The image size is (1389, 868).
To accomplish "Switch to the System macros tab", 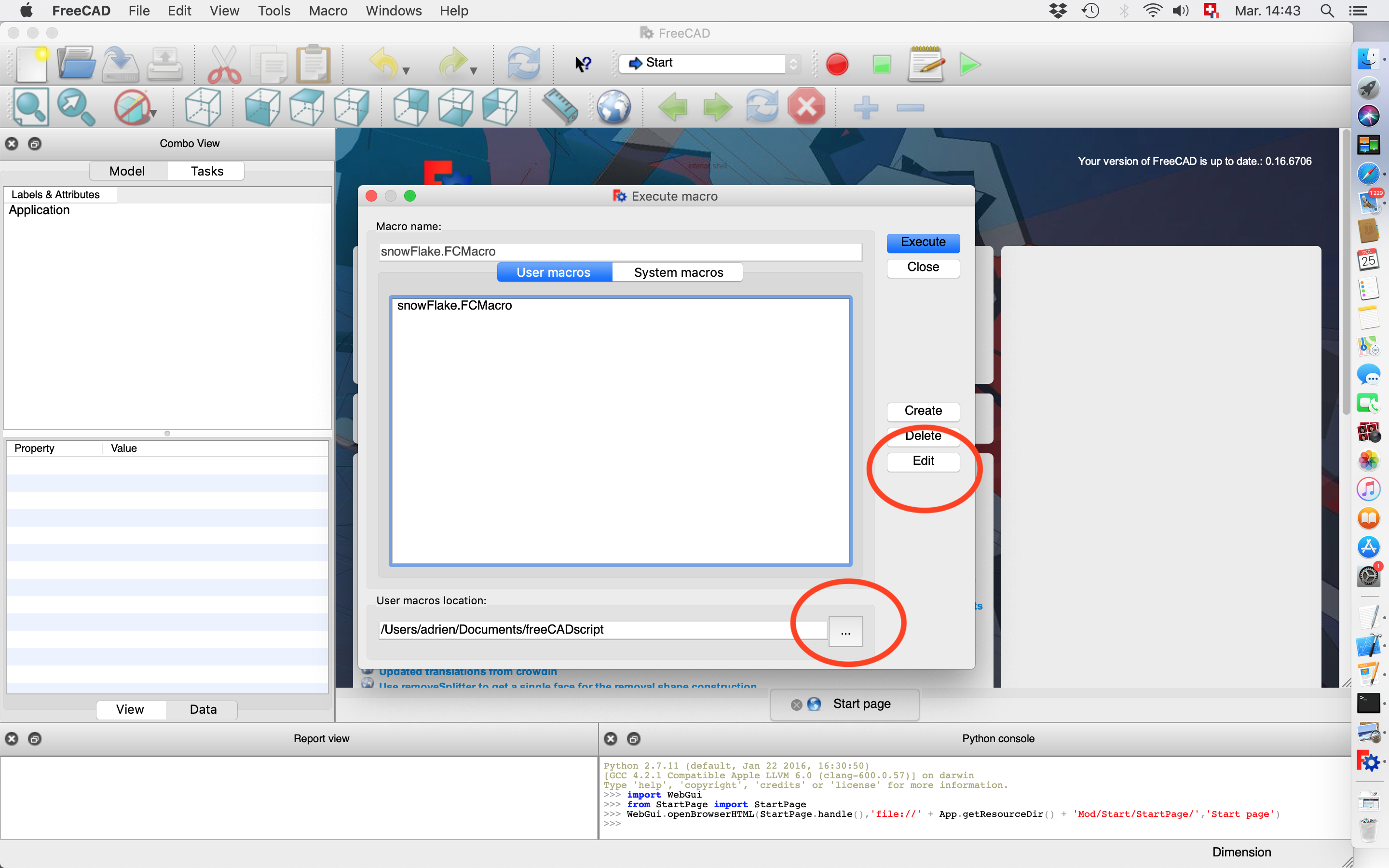I will (x=678, y=272).
